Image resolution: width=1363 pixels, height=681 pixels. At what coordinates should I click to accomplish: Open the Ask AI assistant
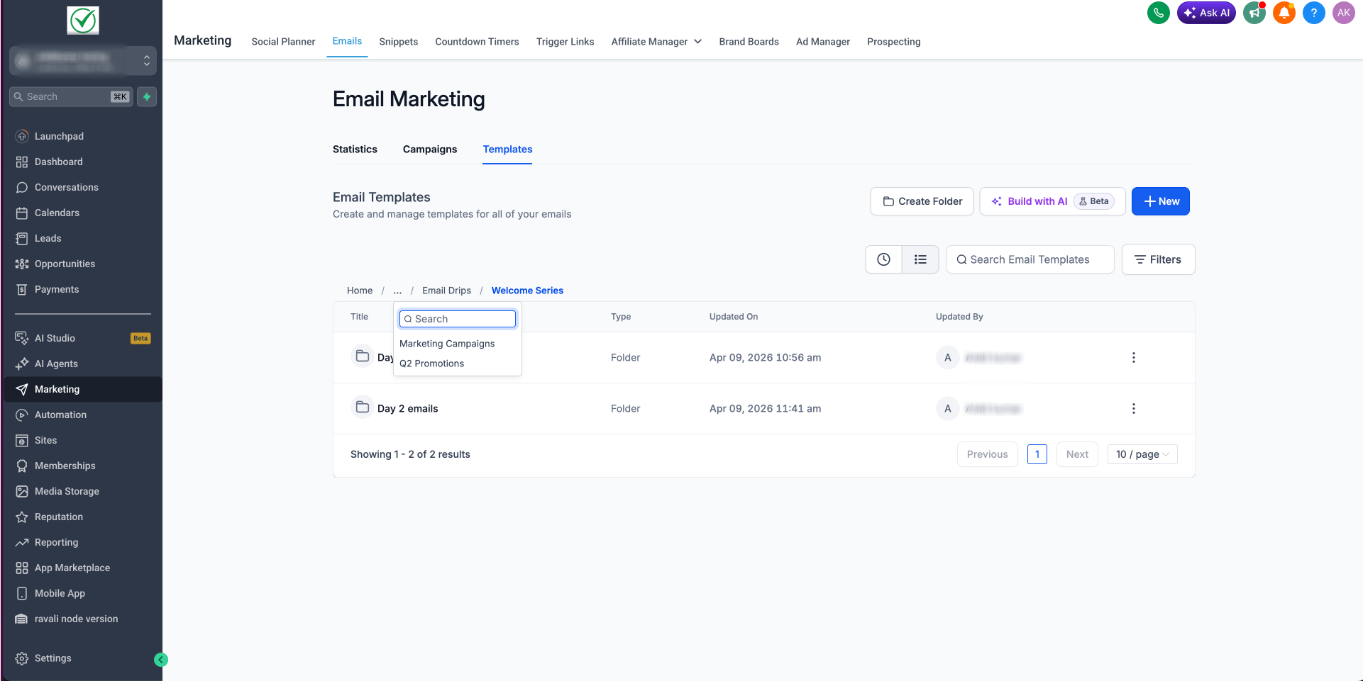pyautogui.click(x=1206, y=13)
